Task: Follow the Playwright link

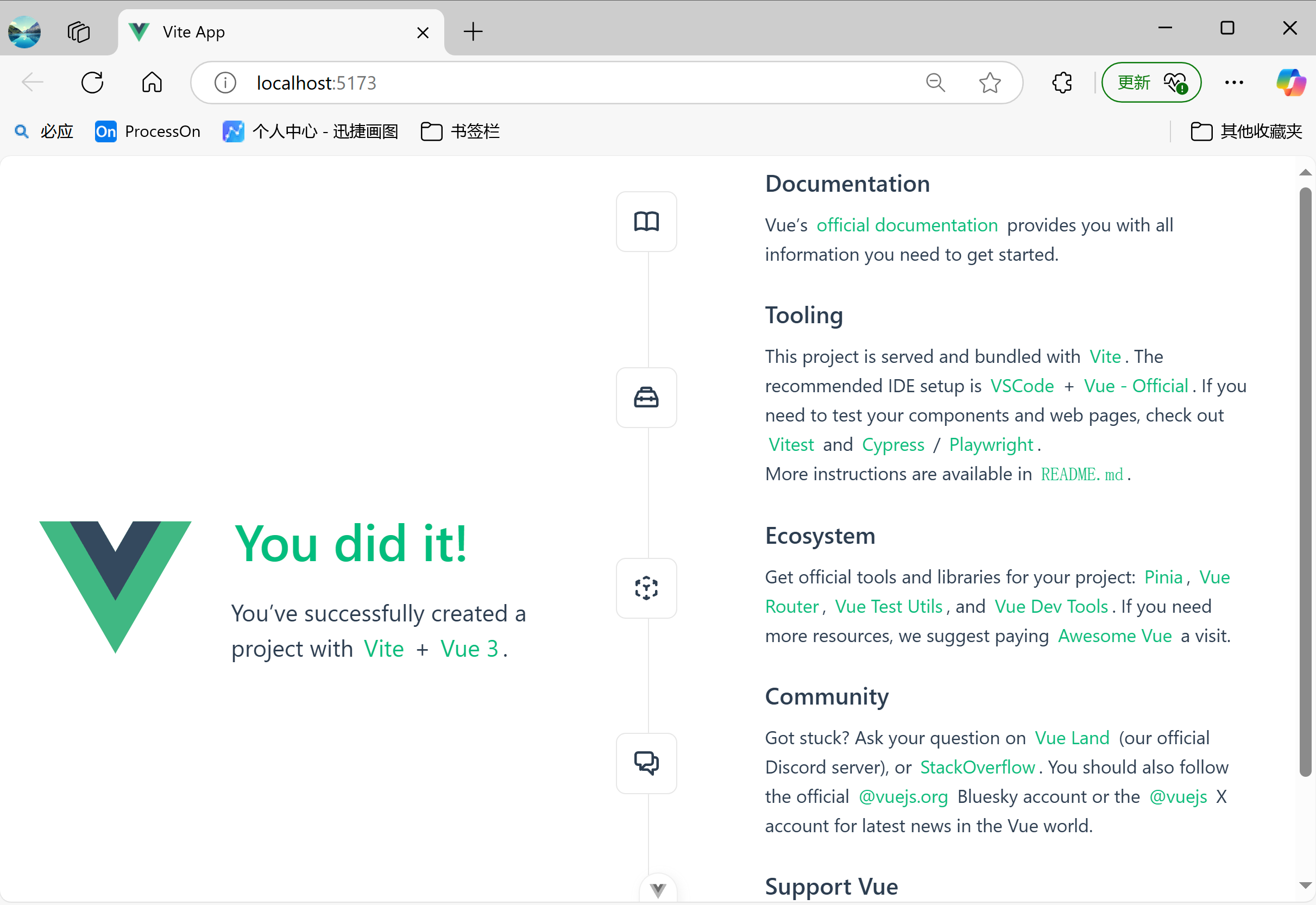Action: pos(991,444)
